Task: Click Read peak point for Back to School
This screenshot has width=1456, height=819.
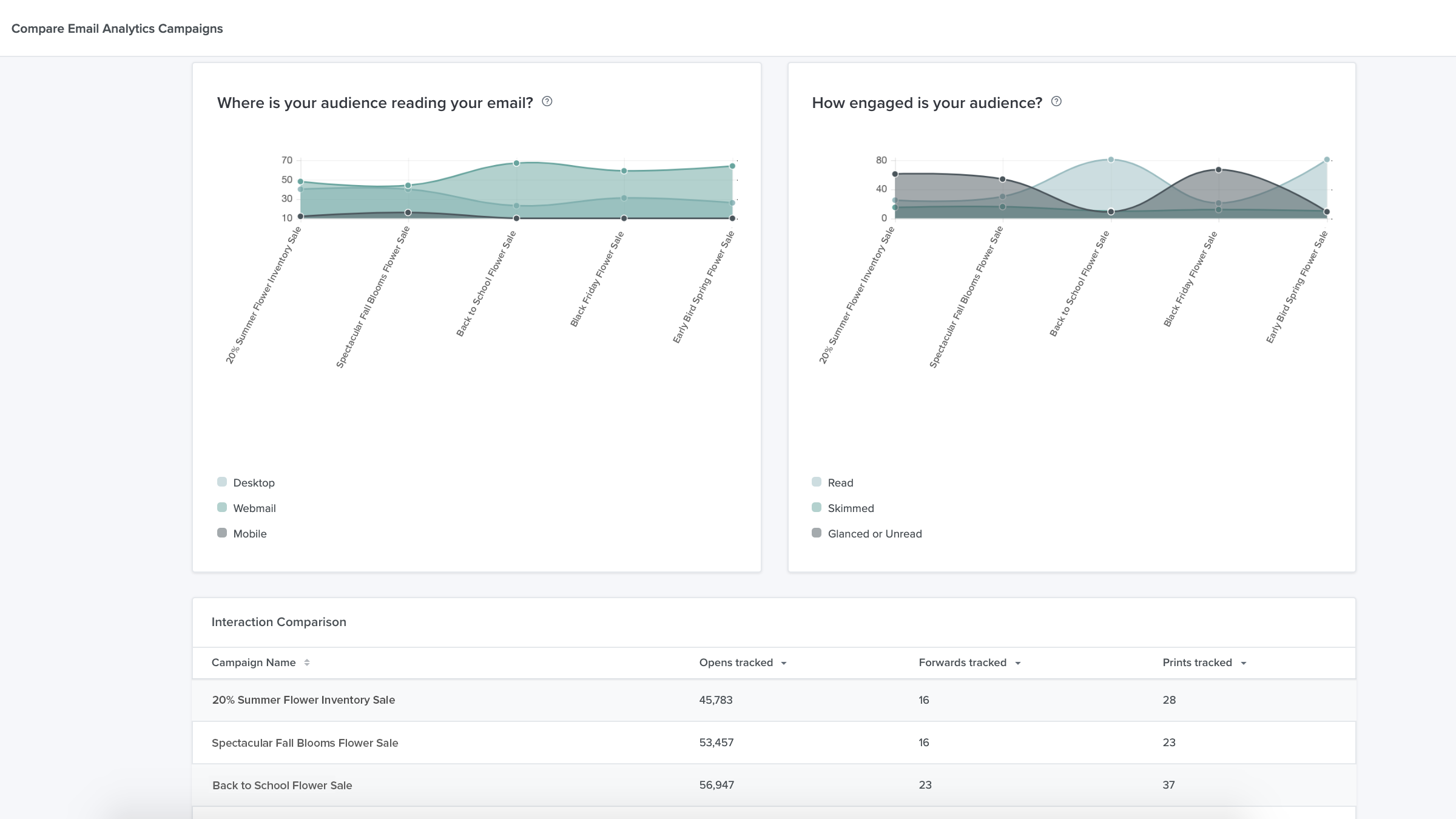Action: pyautogui.click(x=1111, y=160)
